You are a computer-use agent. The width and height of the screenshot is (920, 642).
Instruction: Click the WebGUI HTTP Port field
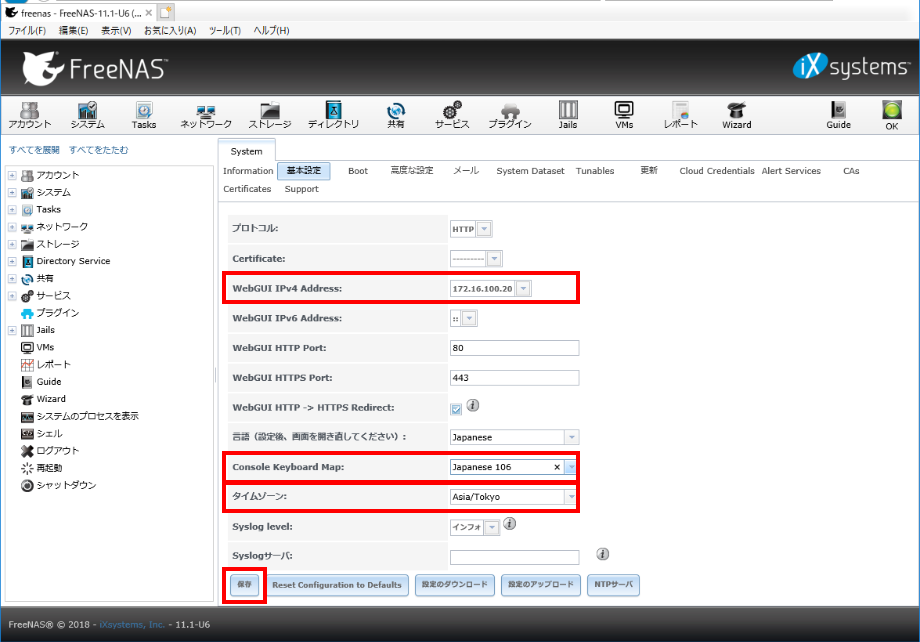[x=515, y=348]
